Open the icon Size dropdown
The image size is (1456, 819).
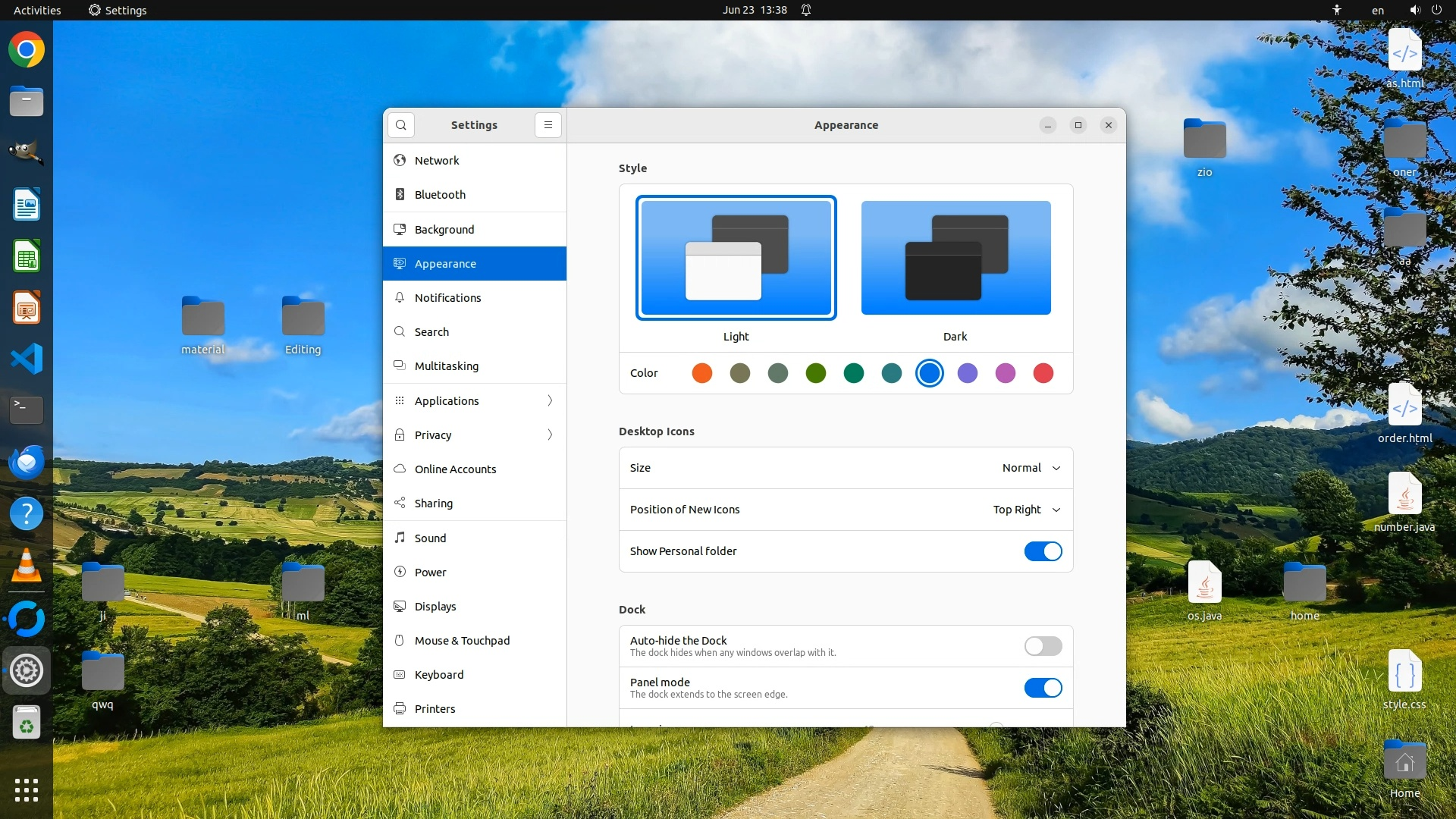pyautogui.click(x=1031, y=468)
